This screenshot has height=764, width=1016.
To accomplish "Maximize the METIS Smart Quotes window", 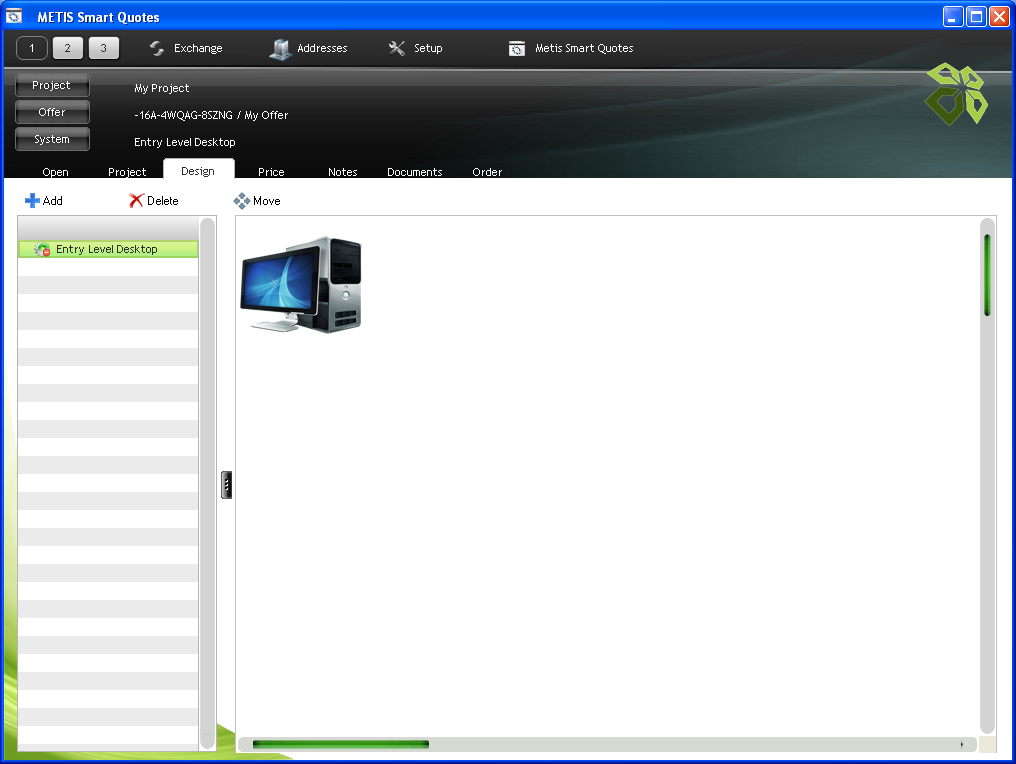I will tap(976, 16).
